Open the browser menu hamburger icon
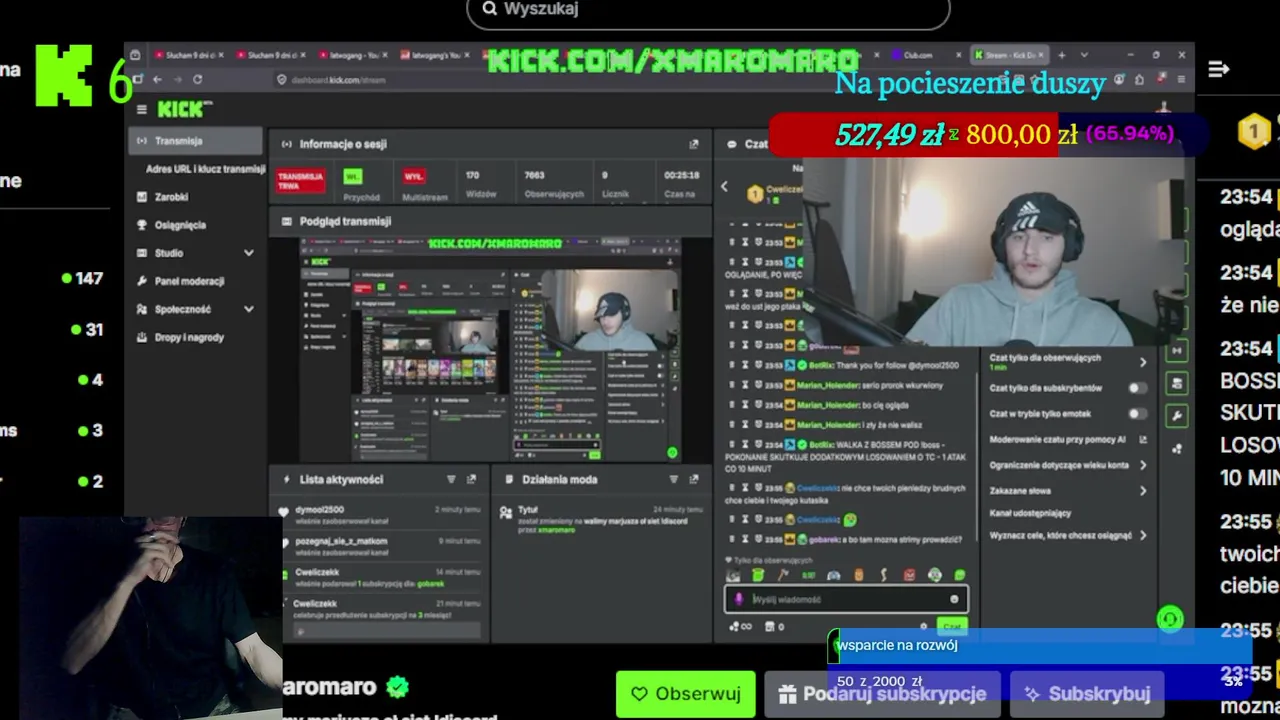 [1181, 79]
